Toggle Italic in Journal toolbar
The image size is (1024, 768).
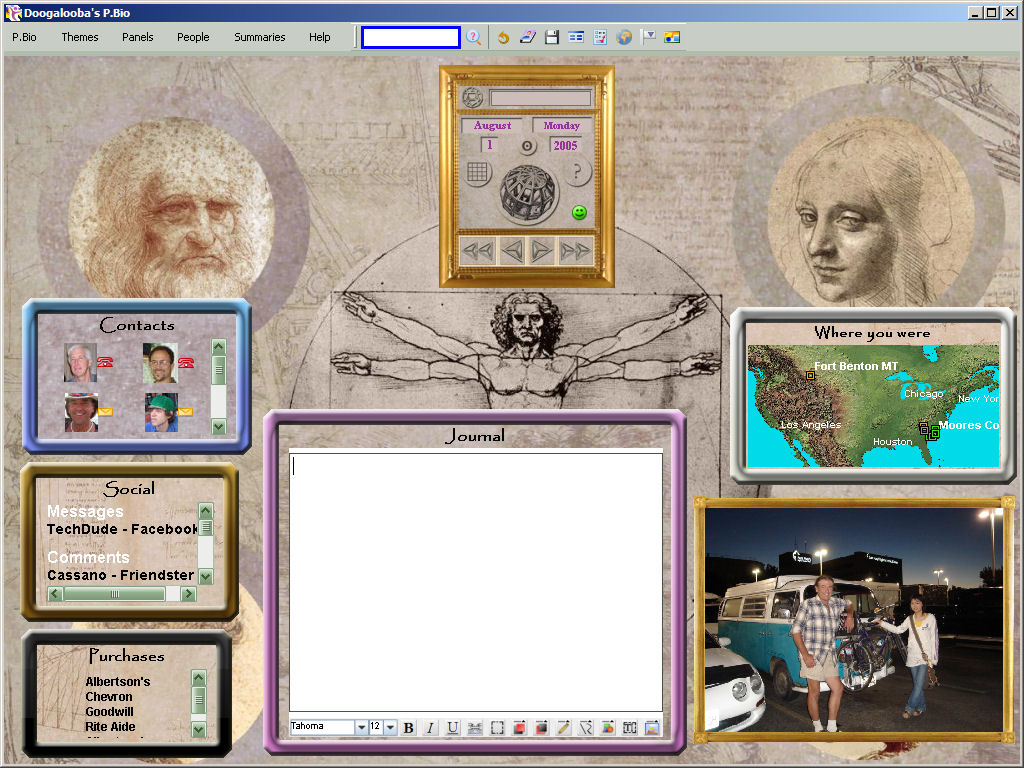pos(430,728)
